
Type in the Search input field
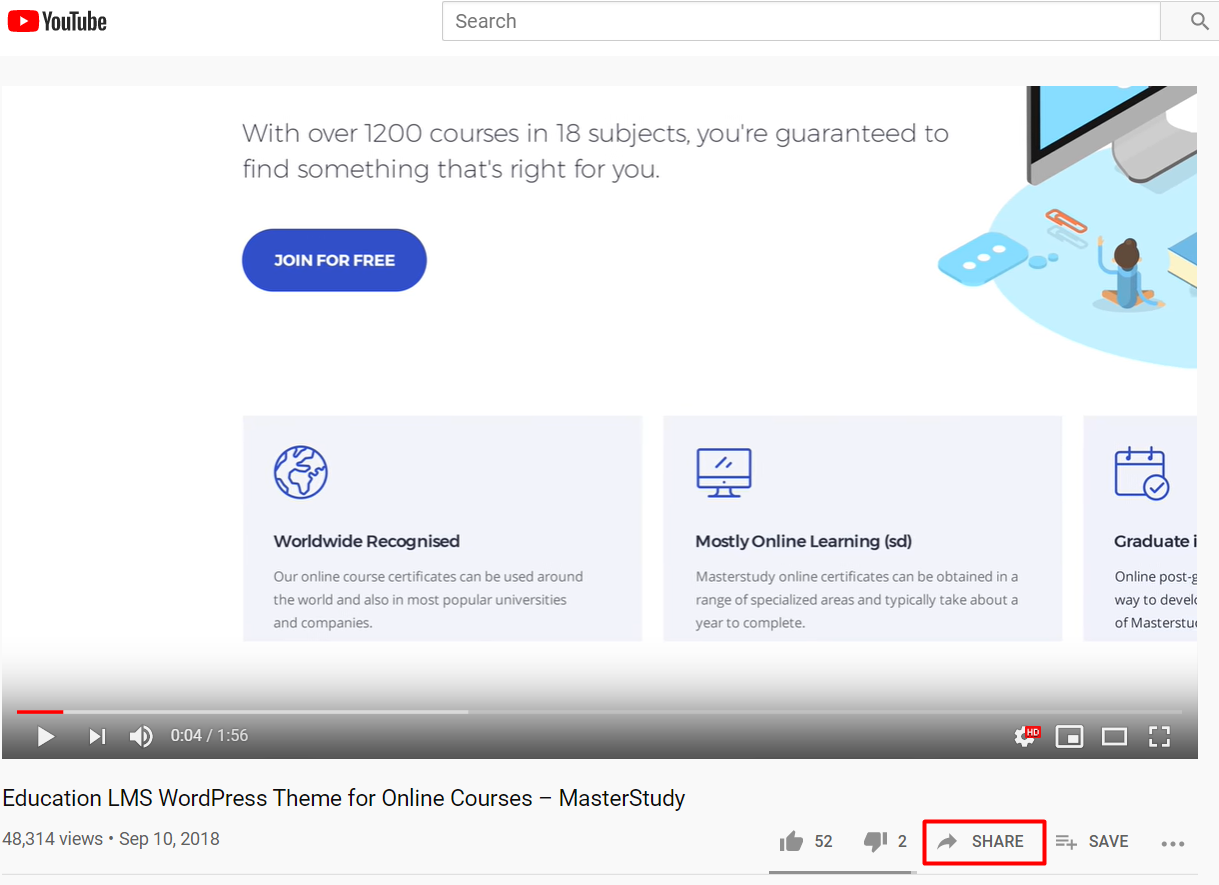click(800, 21)
